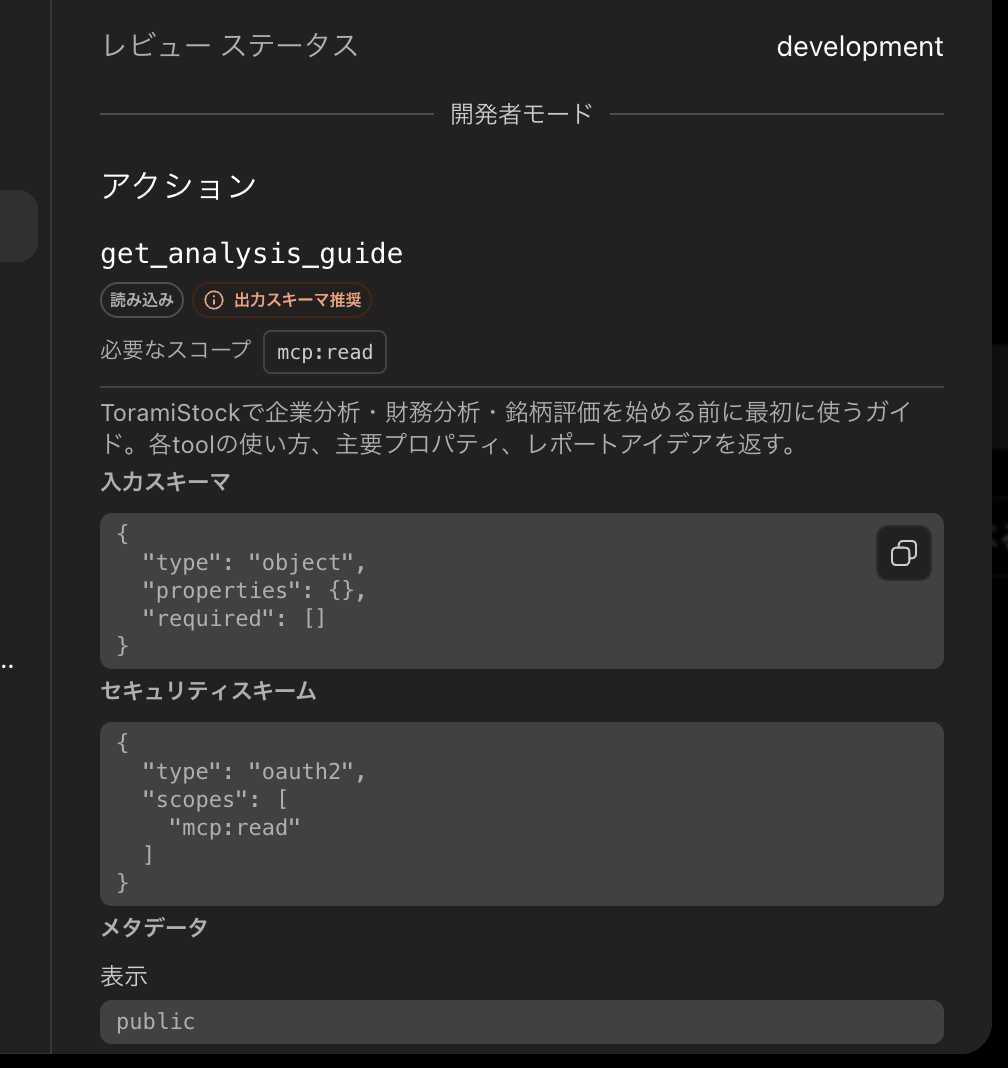Click the アクション heading
The height and width of the screenshot is (1068, 1008).
tap(178, 186)
